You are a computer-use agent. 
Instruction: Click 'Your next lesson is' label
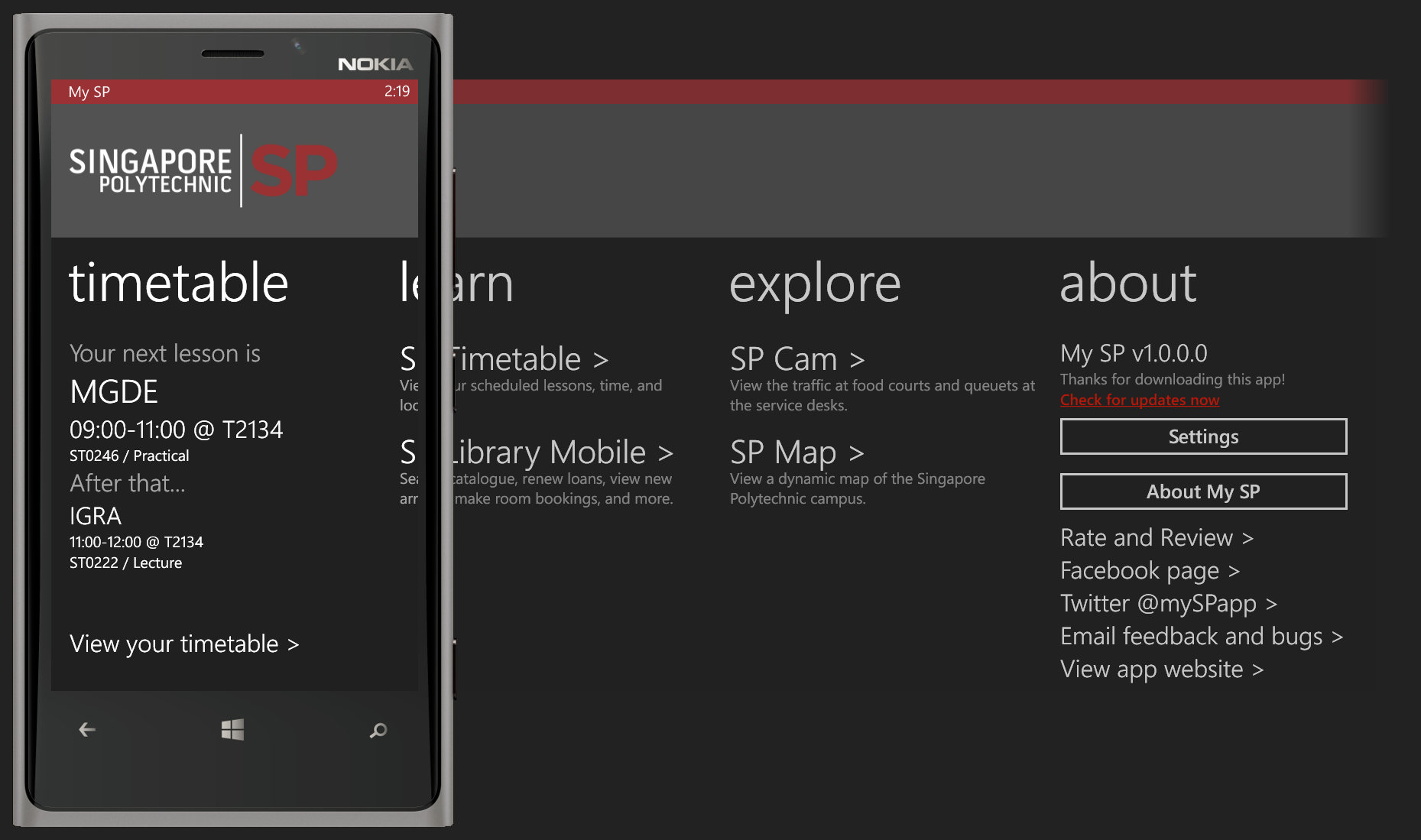pos(165,353)
